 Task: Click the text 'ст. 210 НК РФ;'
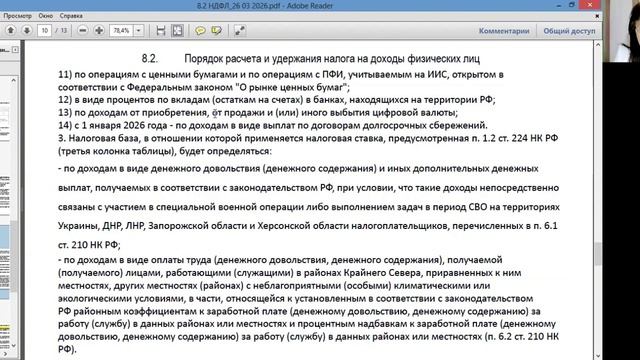pos(89,245)
